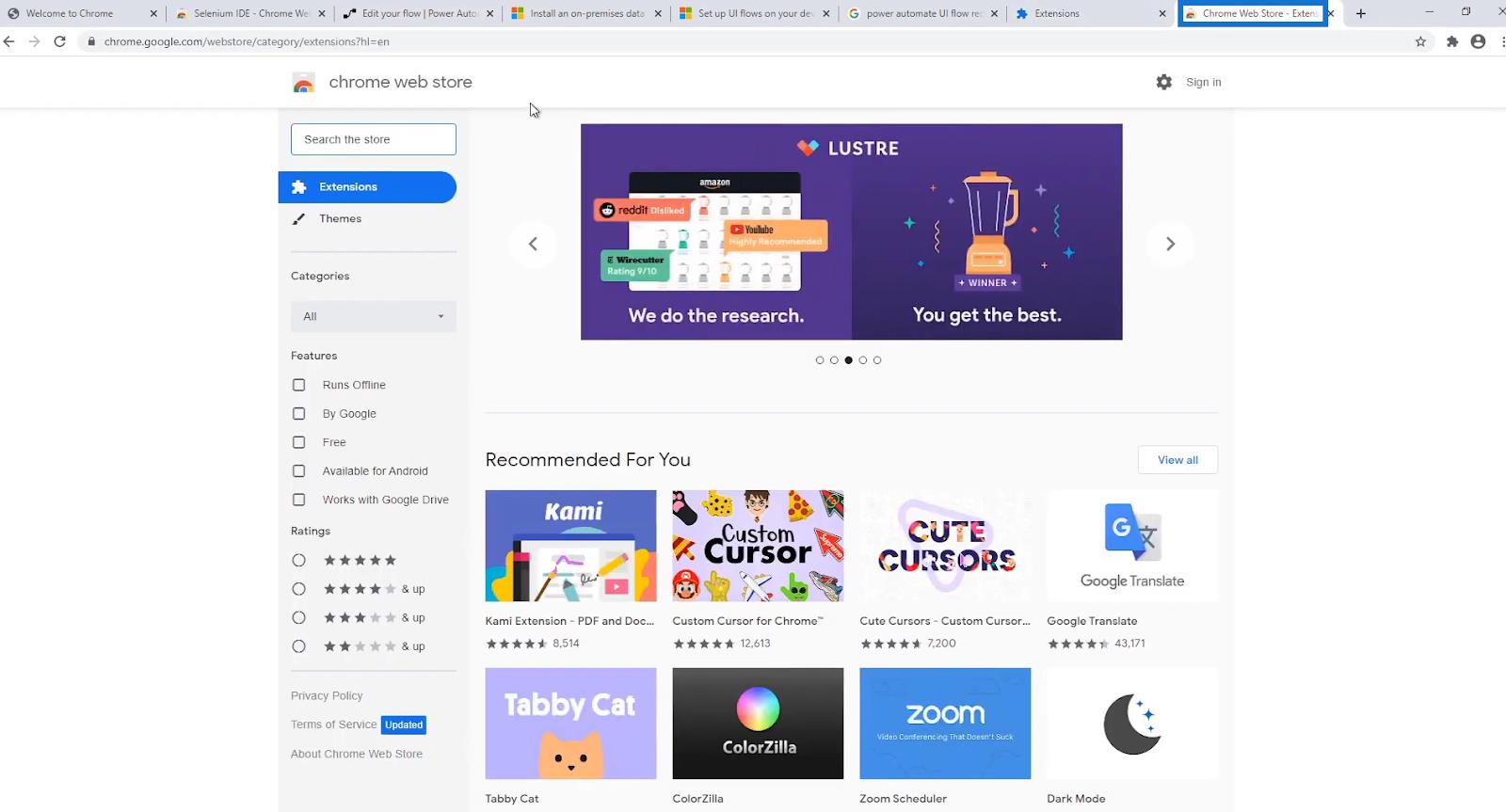Click View all recommended extensions
The height and width of the screenshot is (812, 1506).
coord(1178,460)
